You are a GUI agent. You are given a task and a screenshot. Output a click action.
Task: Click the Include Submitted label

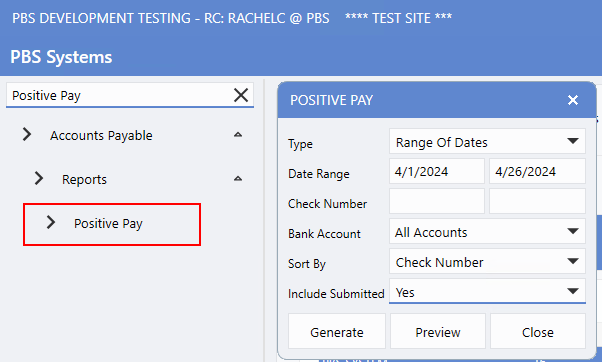pyautogui.click(x=336, y=294)
